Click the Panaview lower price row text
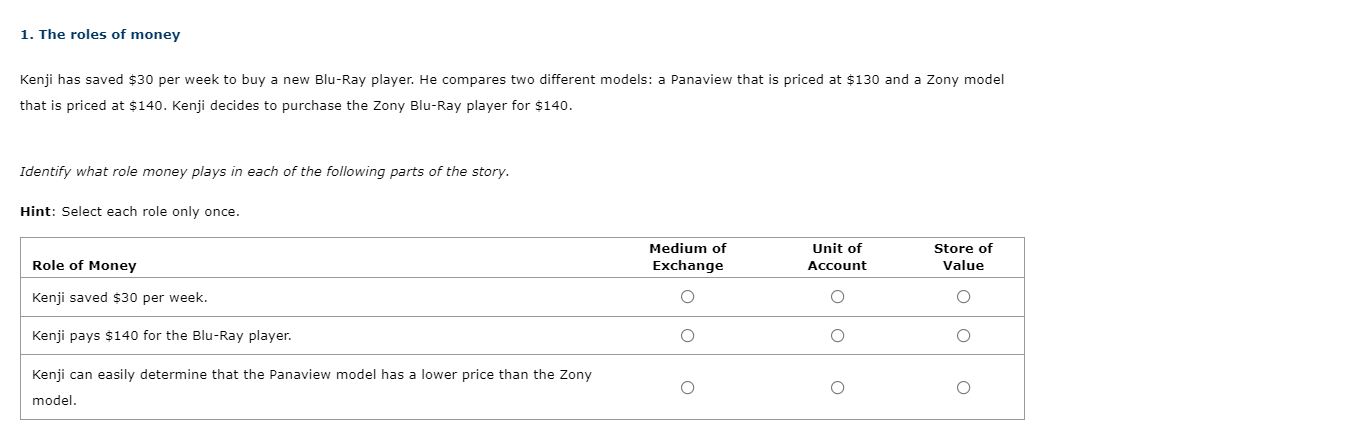This screenshot has width=1351, height=446. [x=311, y=375]
